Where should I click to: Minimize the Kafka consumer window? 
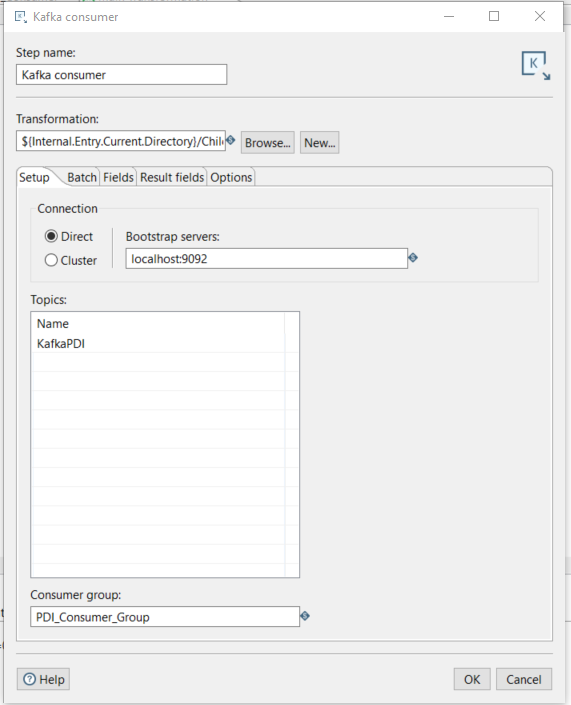pos(449,17)
